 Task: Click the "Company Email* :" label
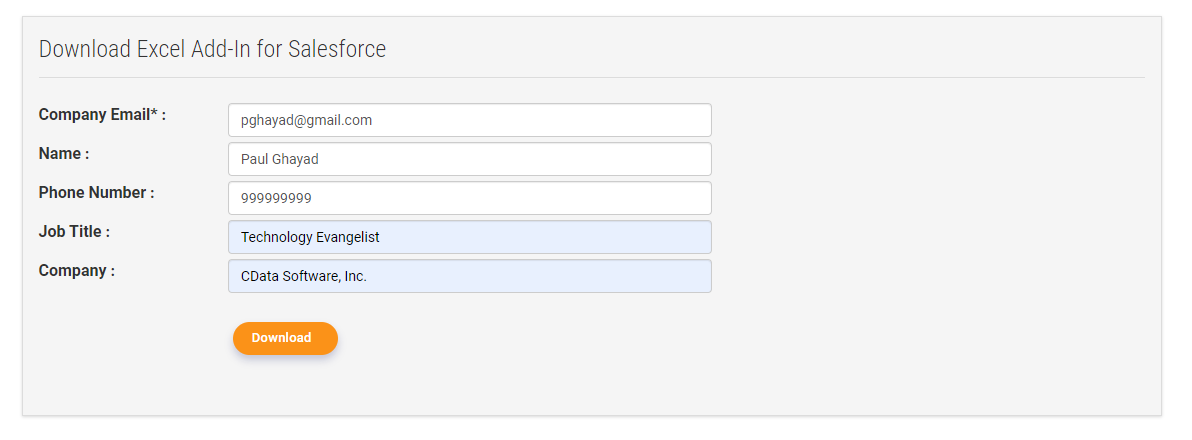[102, 115]
